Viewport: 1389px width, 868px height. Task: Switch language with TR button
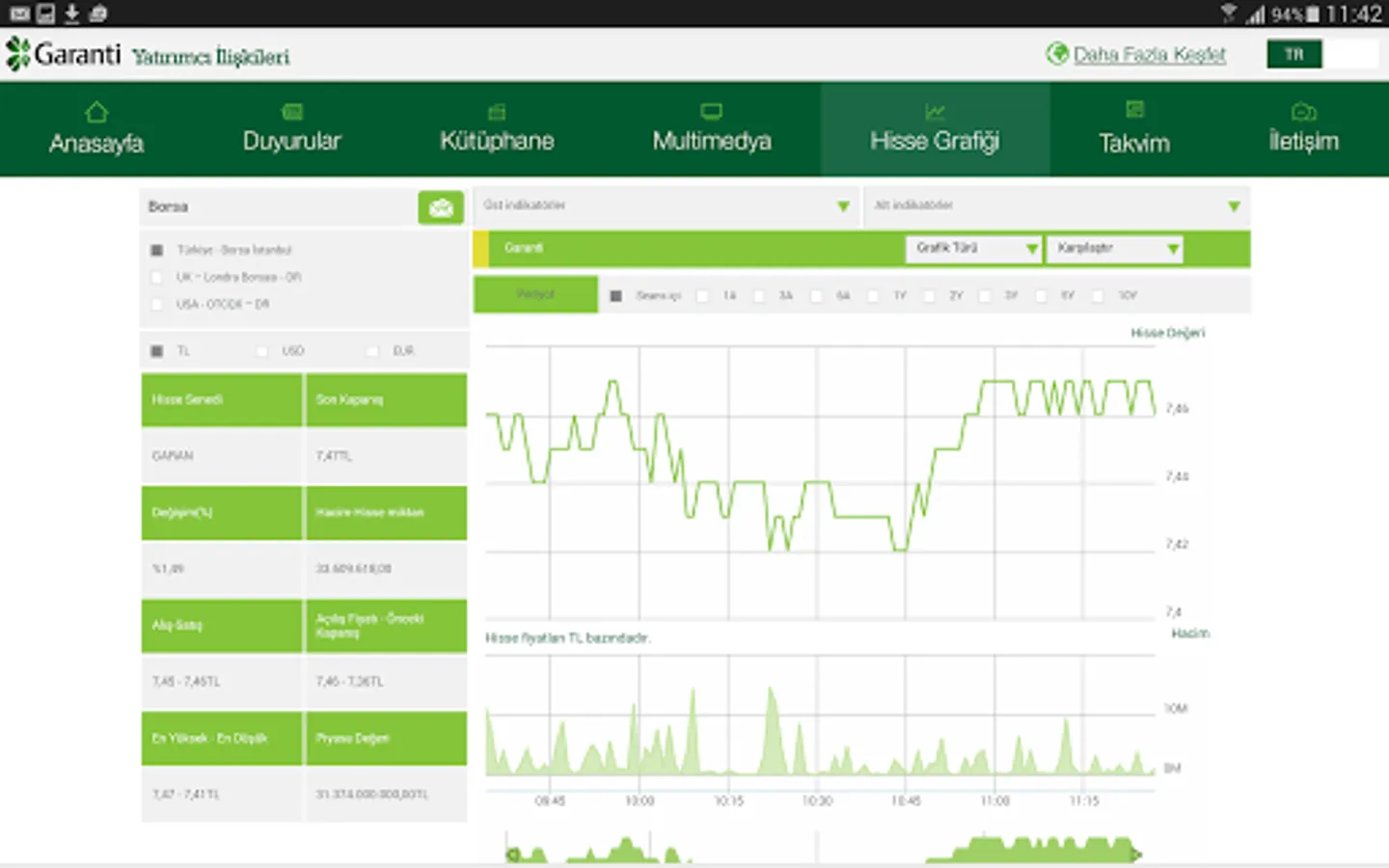coord(1294,54)
